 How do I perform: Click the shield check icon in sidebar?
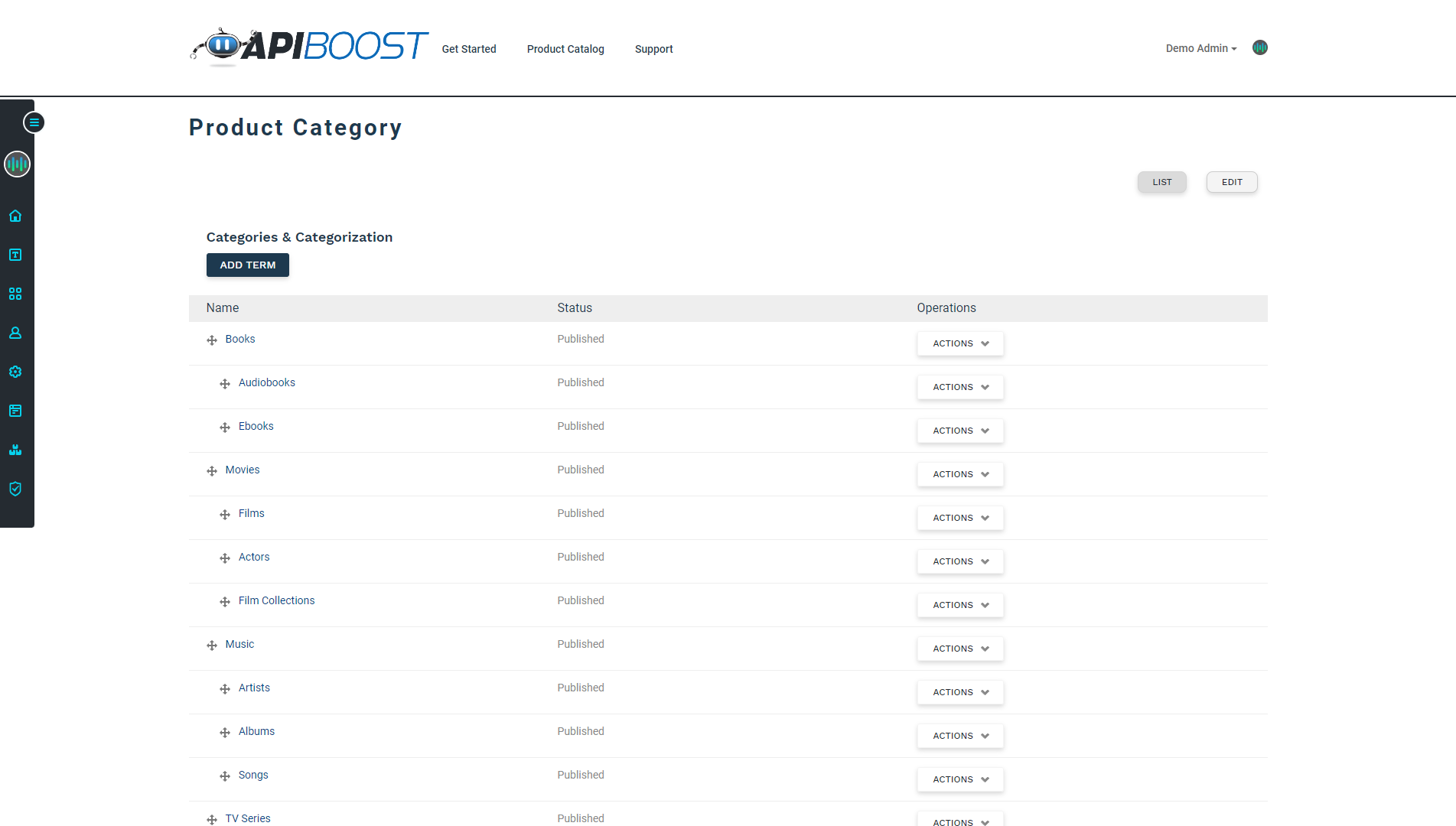pos(15,489)
